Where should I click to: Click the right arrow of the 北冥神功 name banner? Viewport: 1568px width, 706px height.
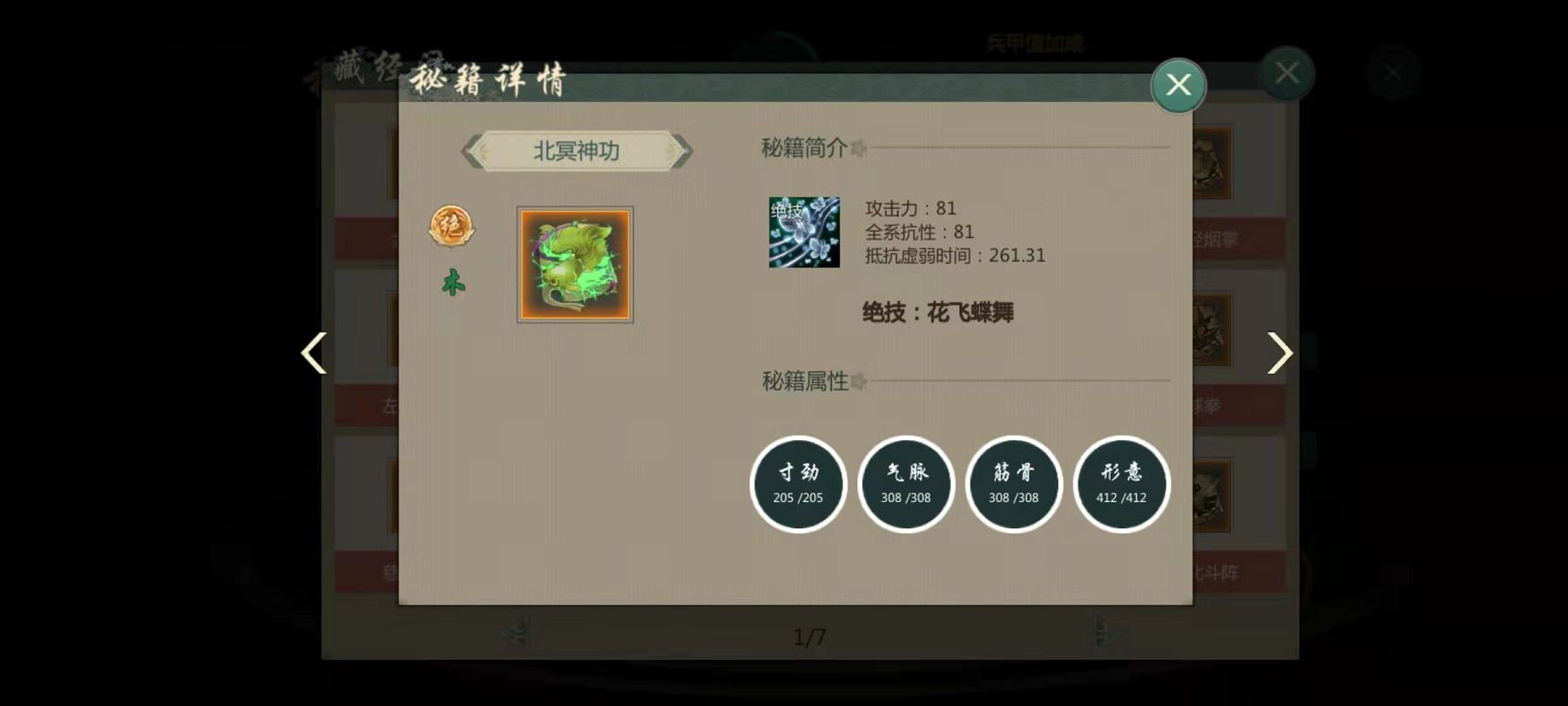(x=679, y=152)
